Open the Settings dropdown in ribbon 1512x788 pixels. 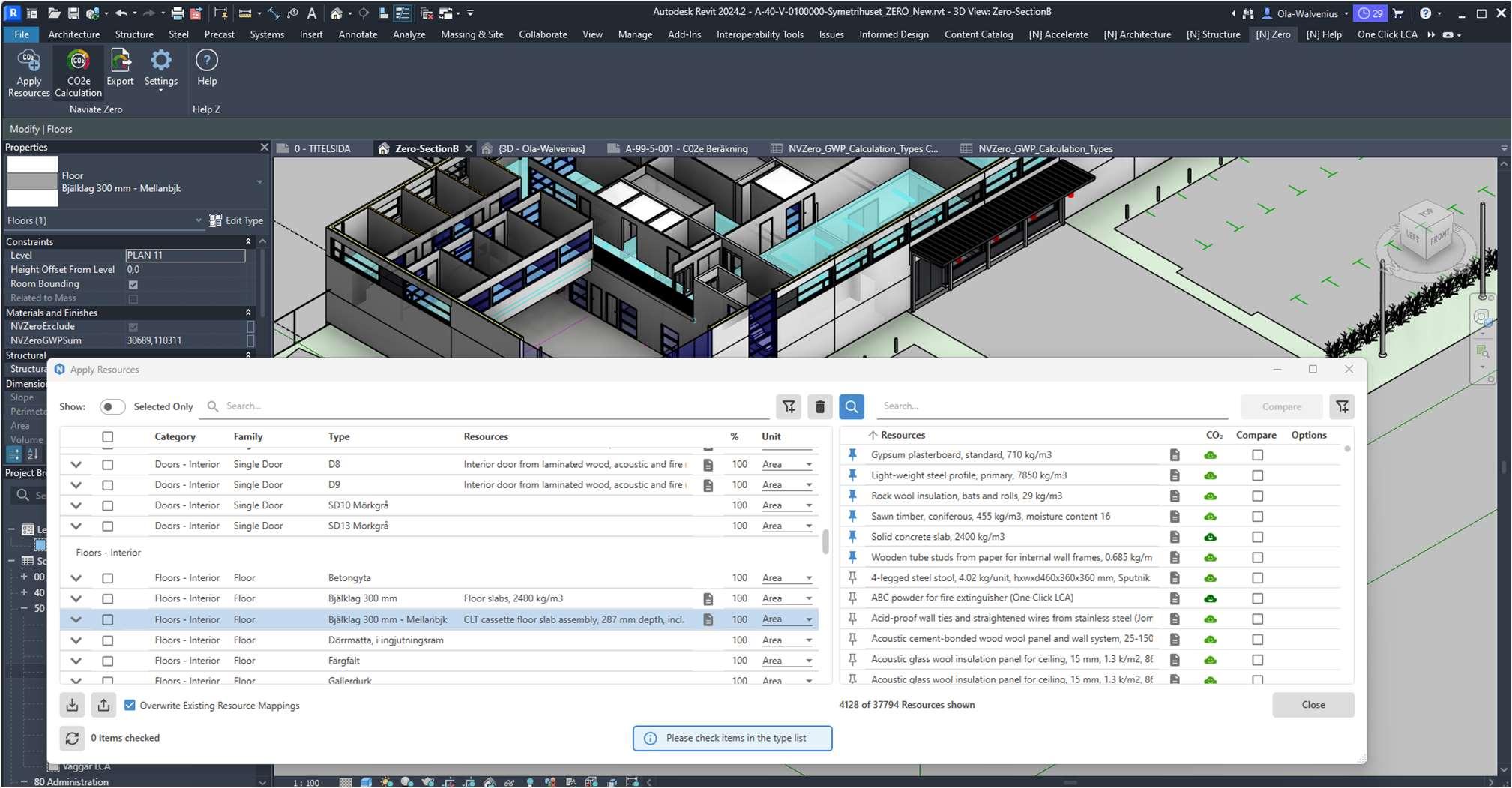tap(160, 91)
